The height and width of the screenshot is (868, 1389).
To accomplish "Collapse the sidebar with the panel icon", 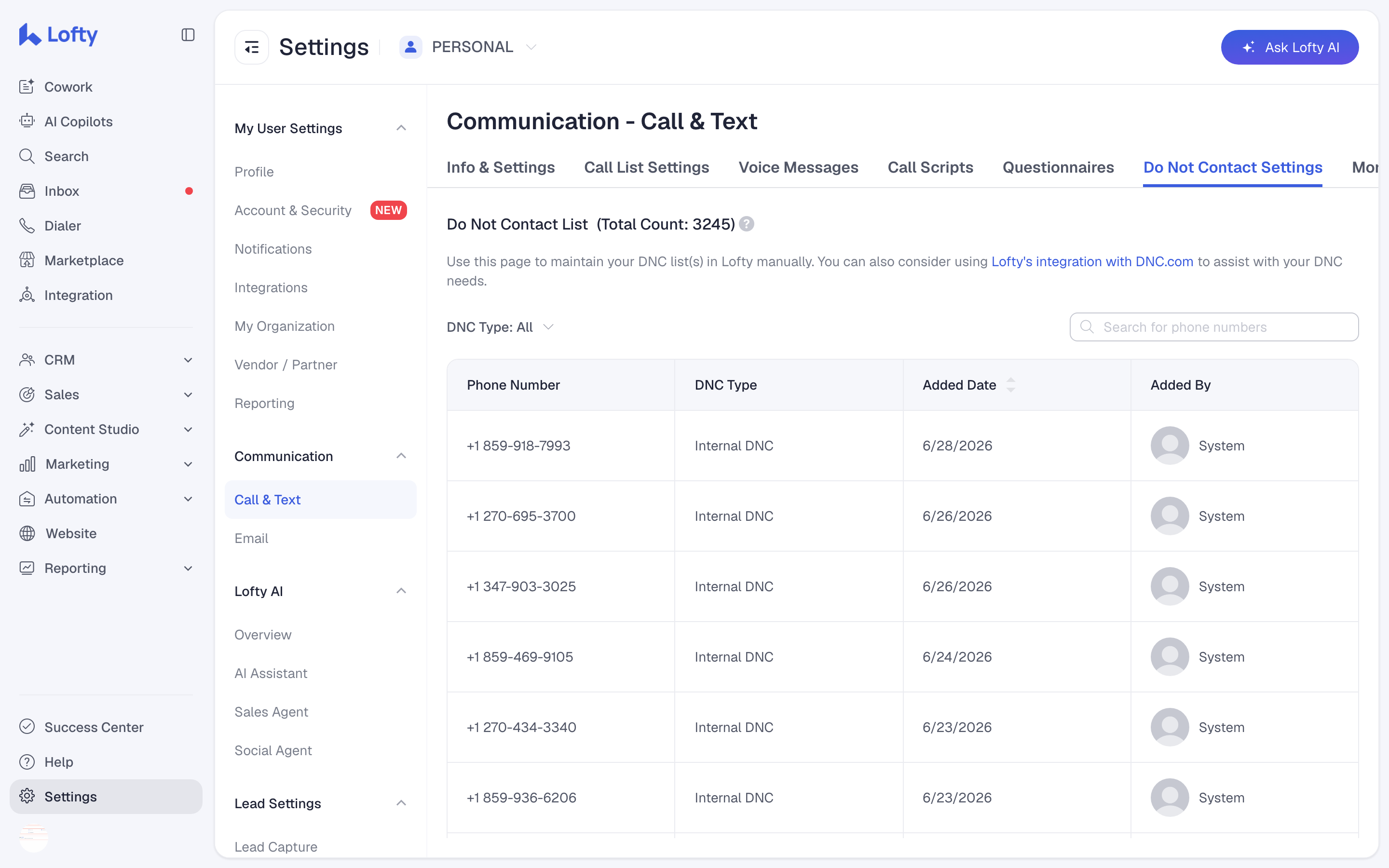I will [188, 35].
